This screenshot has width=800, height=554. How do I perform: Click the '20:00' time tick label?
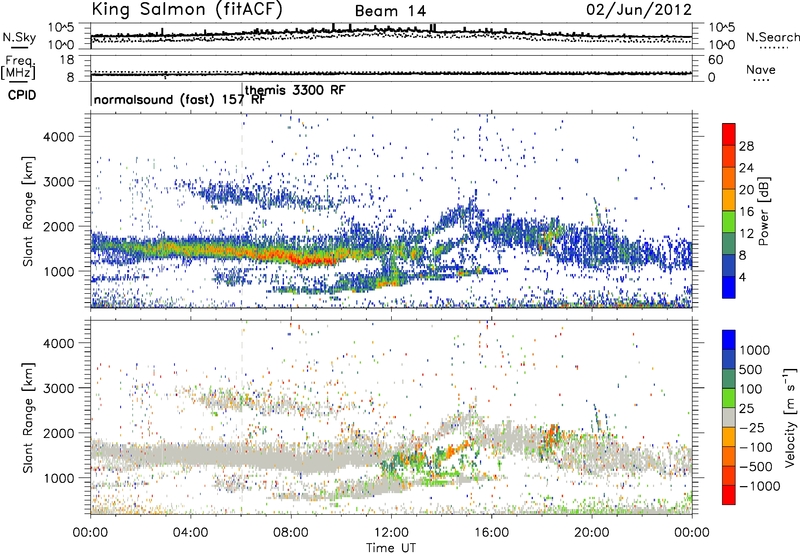(592, 533)
